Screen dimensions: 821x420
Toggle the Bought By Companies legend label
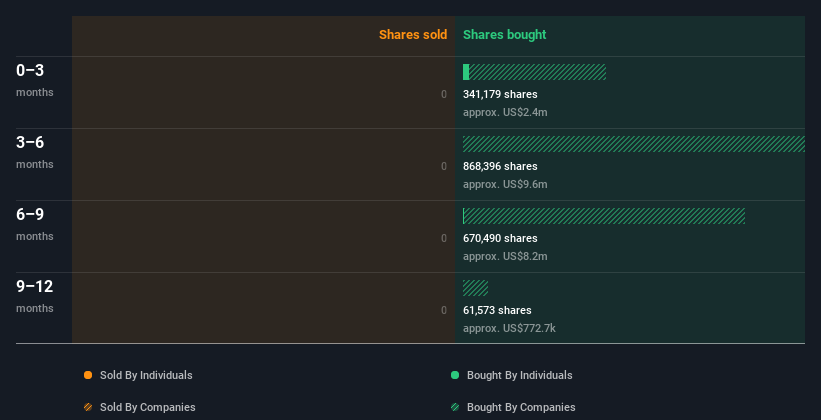[521, 407]
